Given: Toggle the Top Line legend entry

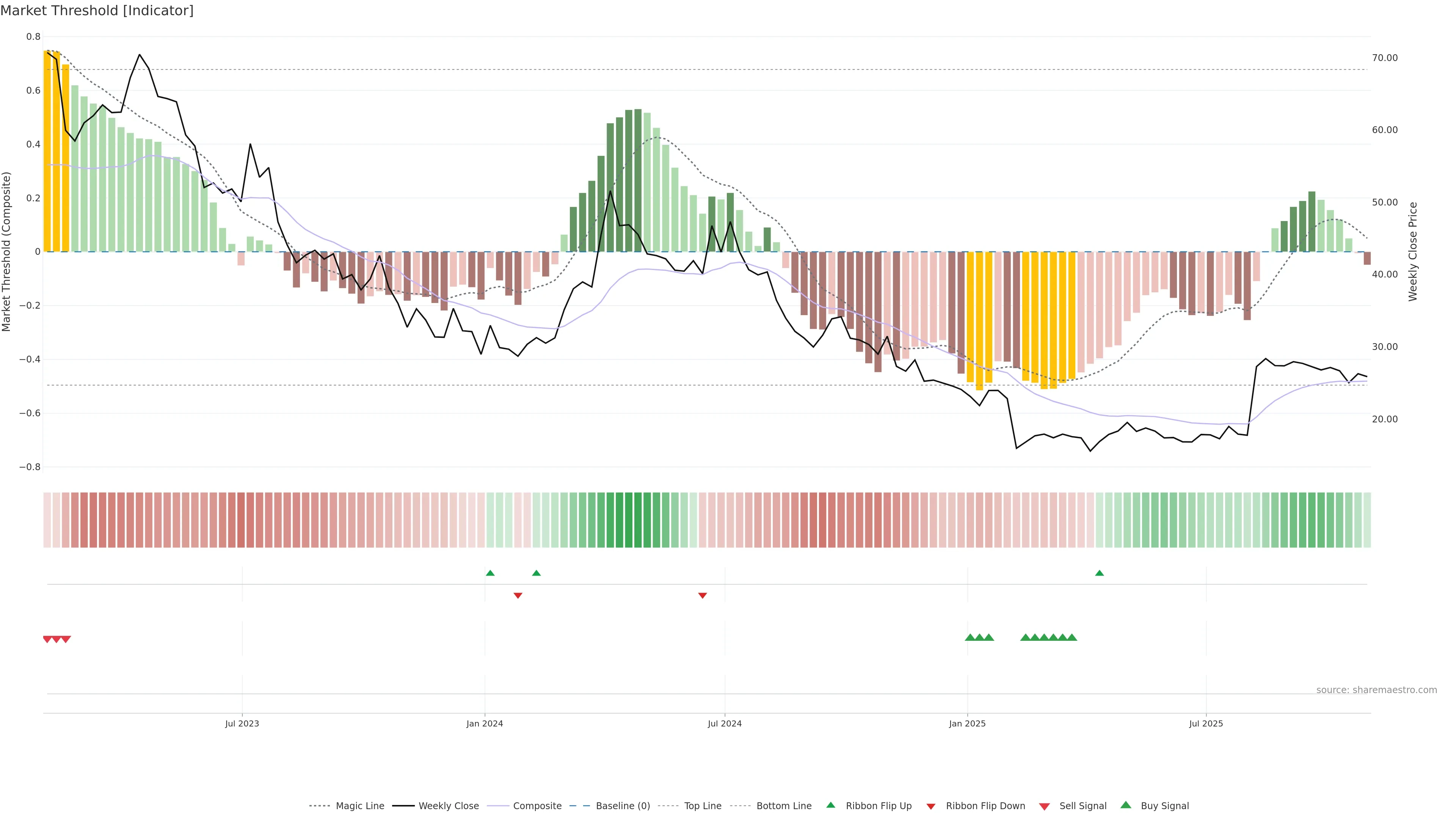Looking at the screenshot, I should coord(703,806).
